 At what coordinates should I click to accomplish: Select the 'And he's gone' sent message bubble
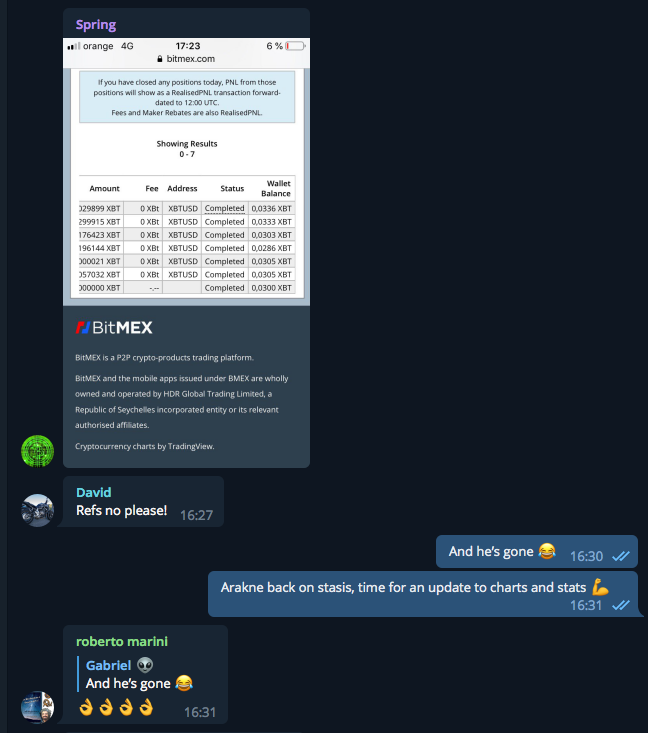537,552
